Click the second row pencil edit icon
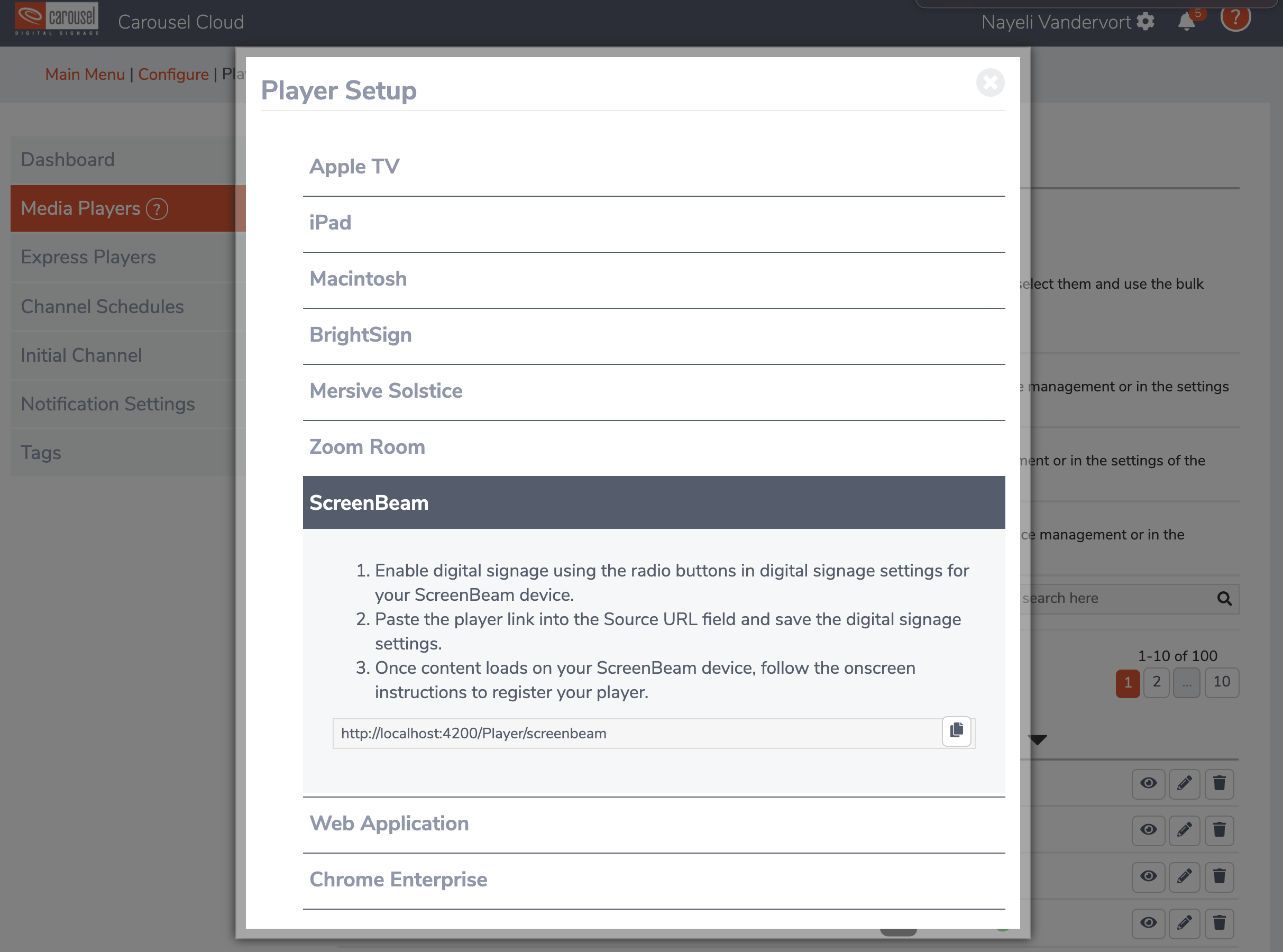Image resolution: width=1283 pixels, height=952 pixels. (1184, 830)
